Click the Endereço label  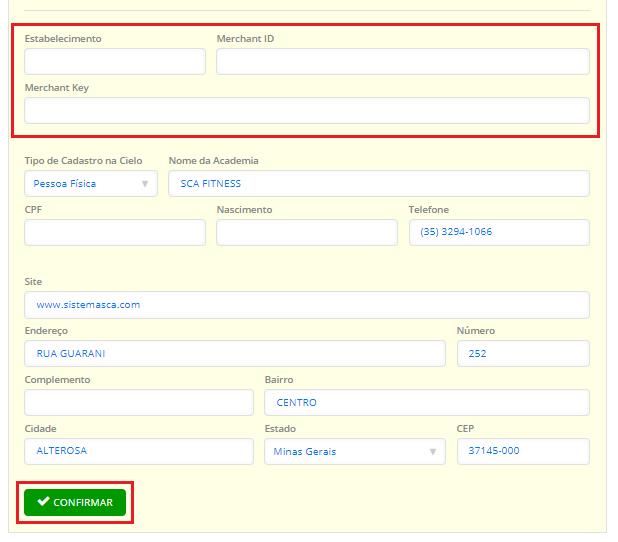(46, 331)
